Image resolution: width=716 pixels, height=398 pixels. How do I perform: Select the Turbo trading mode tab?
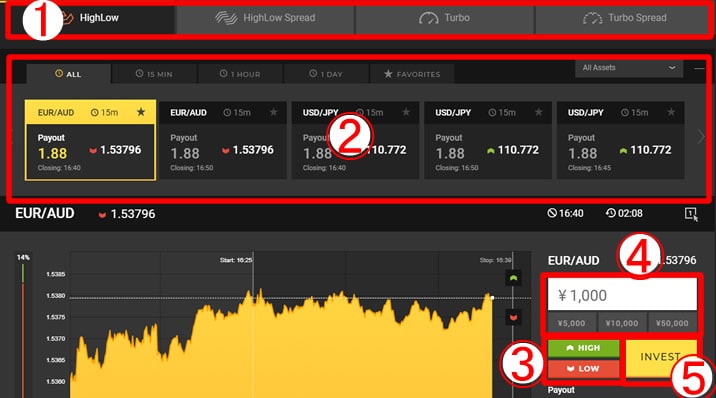(x=444, y=19)
